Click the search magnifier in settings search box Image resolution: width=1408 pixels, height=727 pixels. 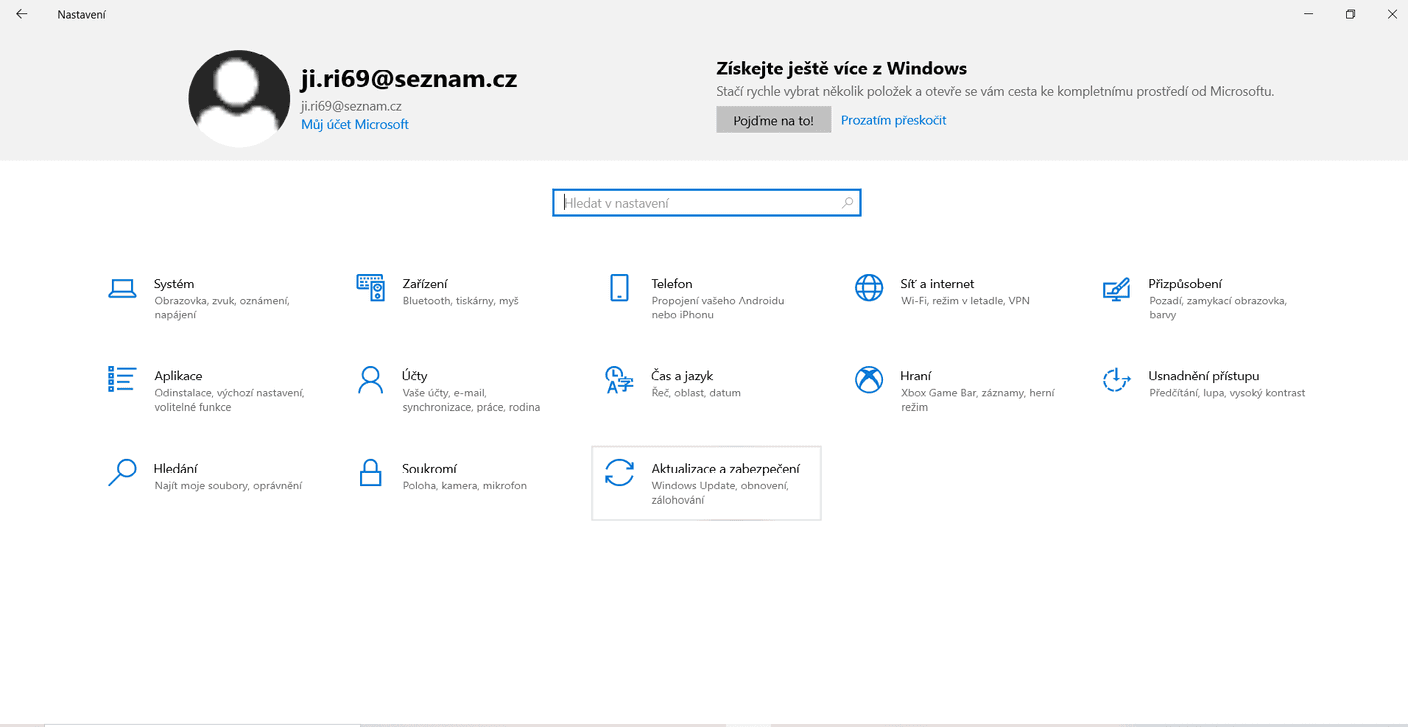pos(847,203)
